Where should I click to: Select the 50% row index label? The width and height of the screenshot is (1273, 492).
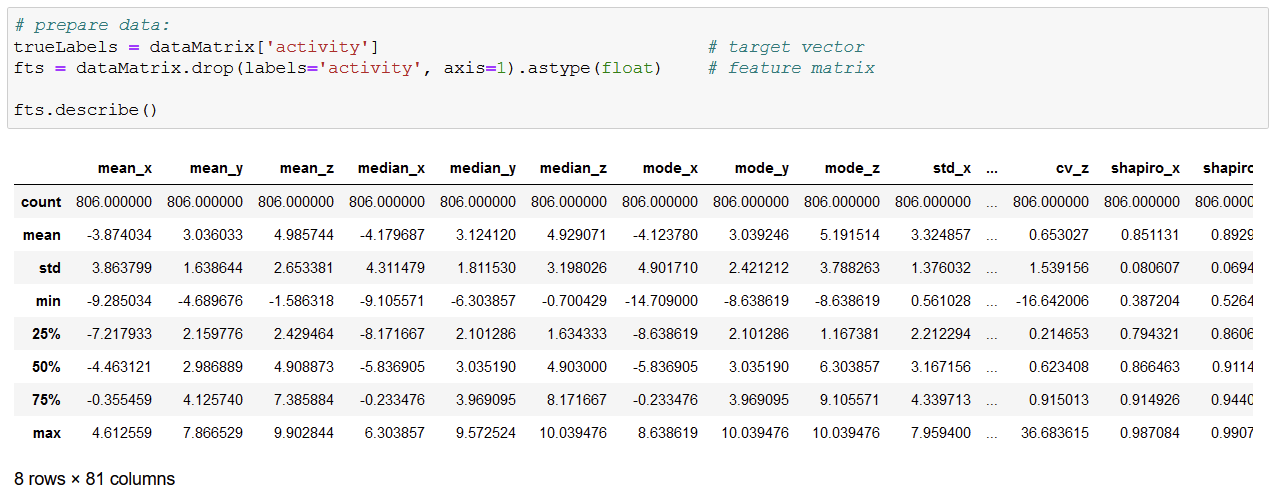click(x=46, y=367)
